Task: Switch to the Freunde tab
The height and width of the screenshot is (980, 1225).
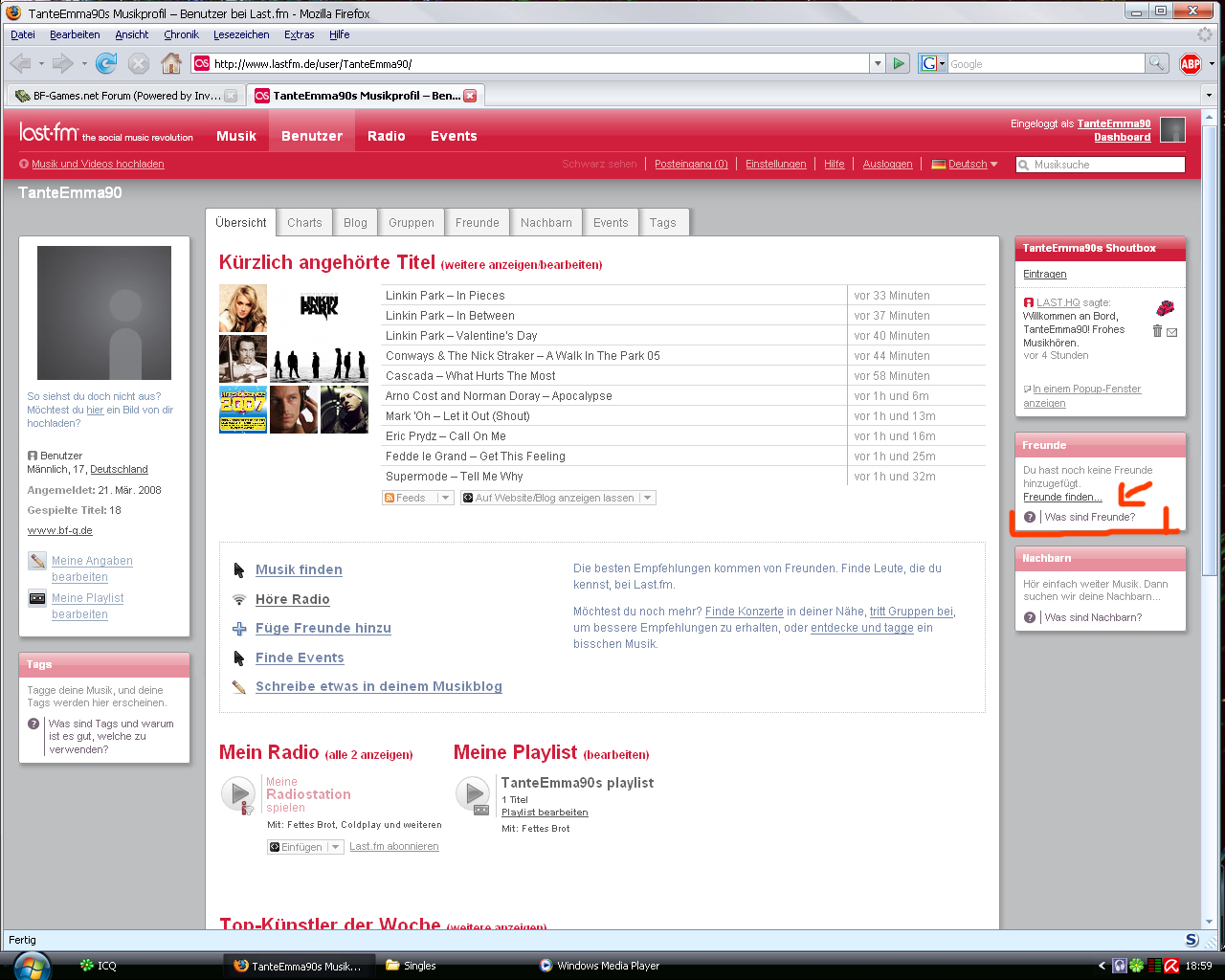Action: click(478, 223)
